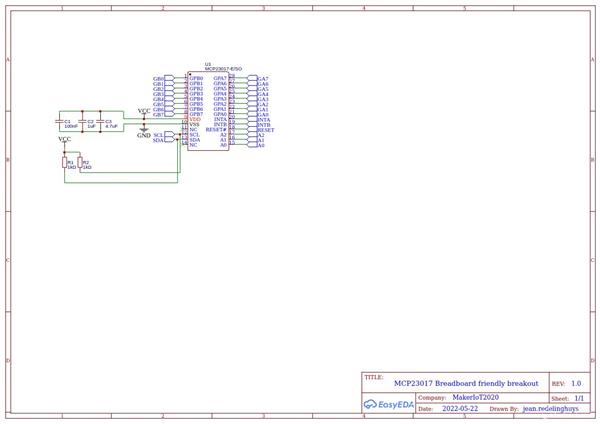Select resistor R2 symbol

[x=80, y=162]
